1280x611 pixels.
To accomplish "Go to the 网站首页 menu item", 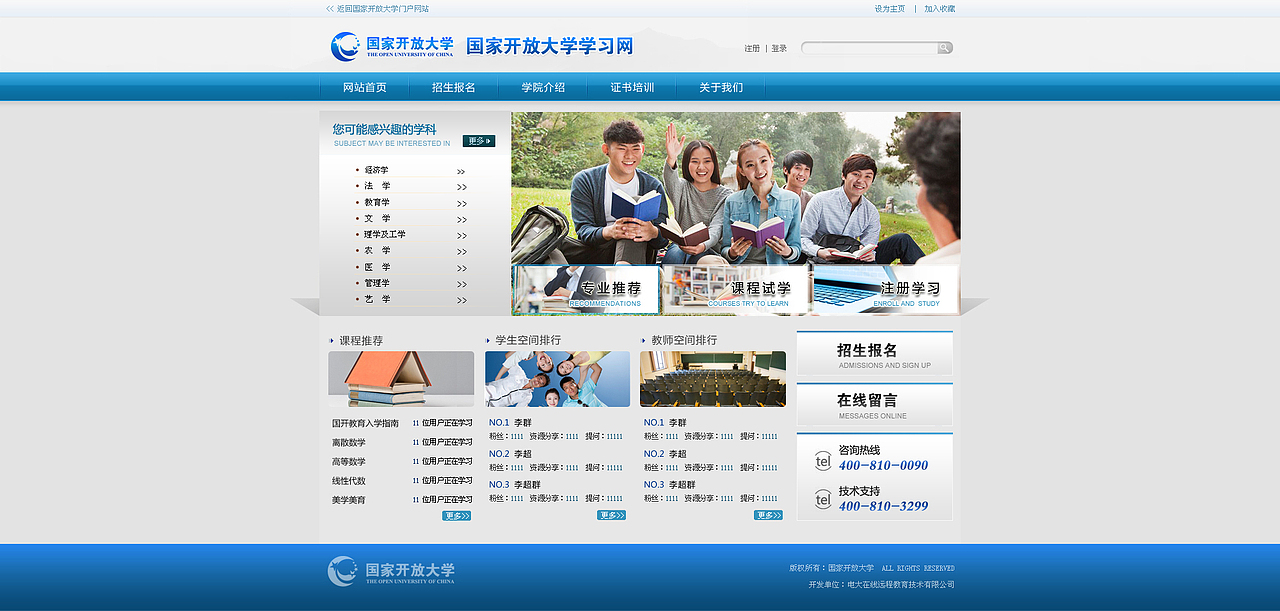I will pyautogui.click(x=365, y=87).
